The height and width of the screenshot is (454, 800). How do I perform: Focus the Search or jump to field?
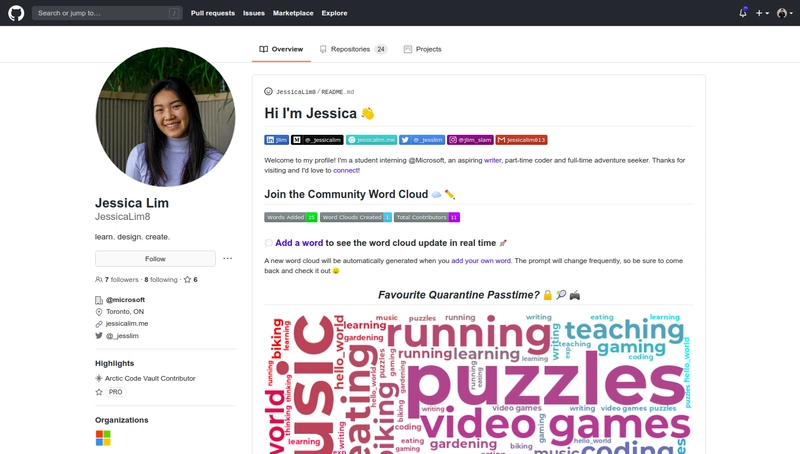[x=107, y=13]
